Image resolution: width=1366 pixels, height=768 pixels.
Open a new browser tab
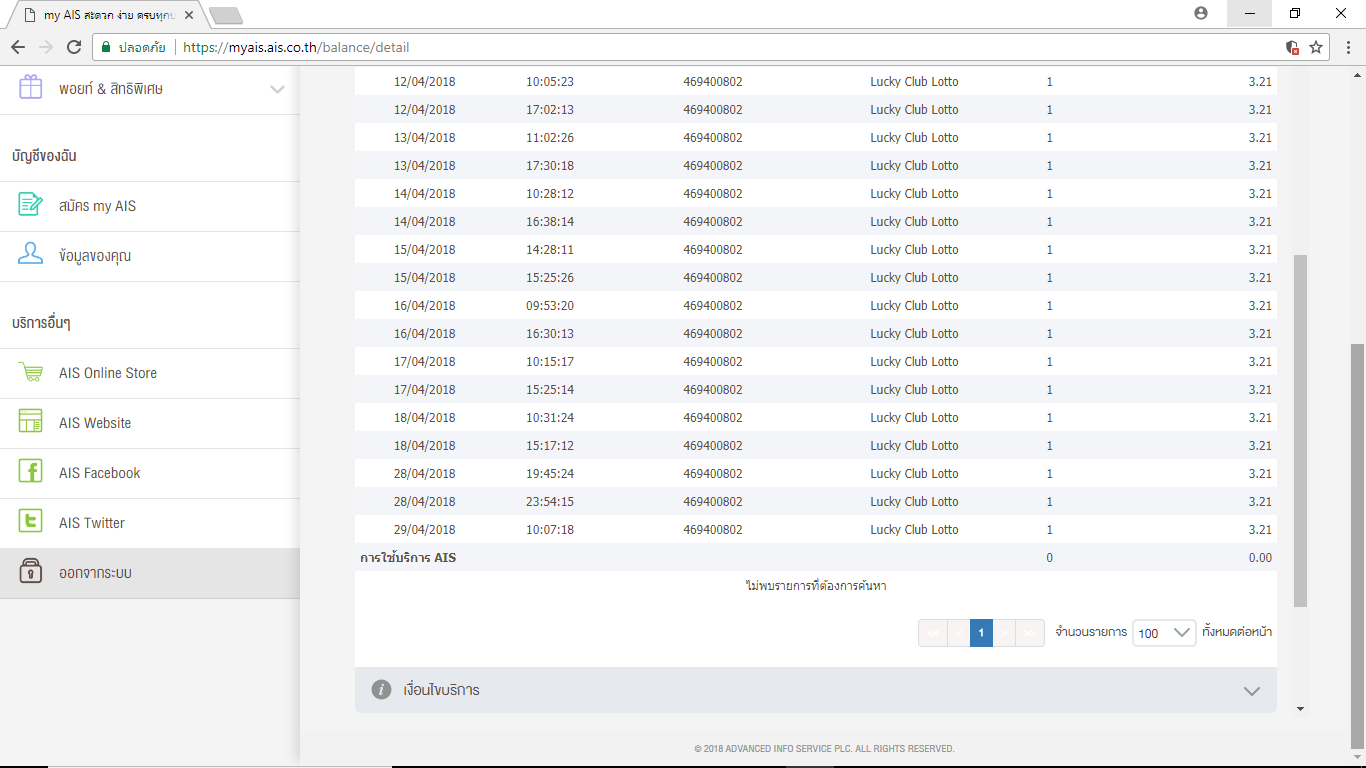click(226, 16)
